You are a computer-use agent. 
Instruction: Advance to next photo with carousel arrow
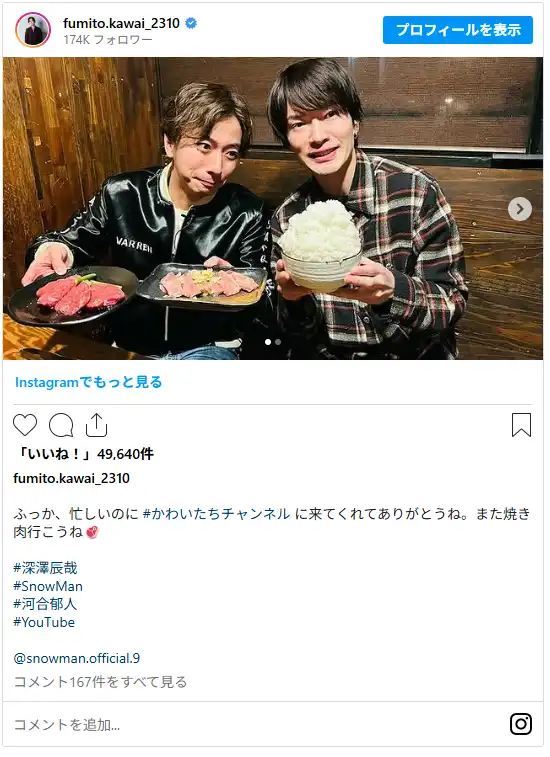tap(520, 209)
